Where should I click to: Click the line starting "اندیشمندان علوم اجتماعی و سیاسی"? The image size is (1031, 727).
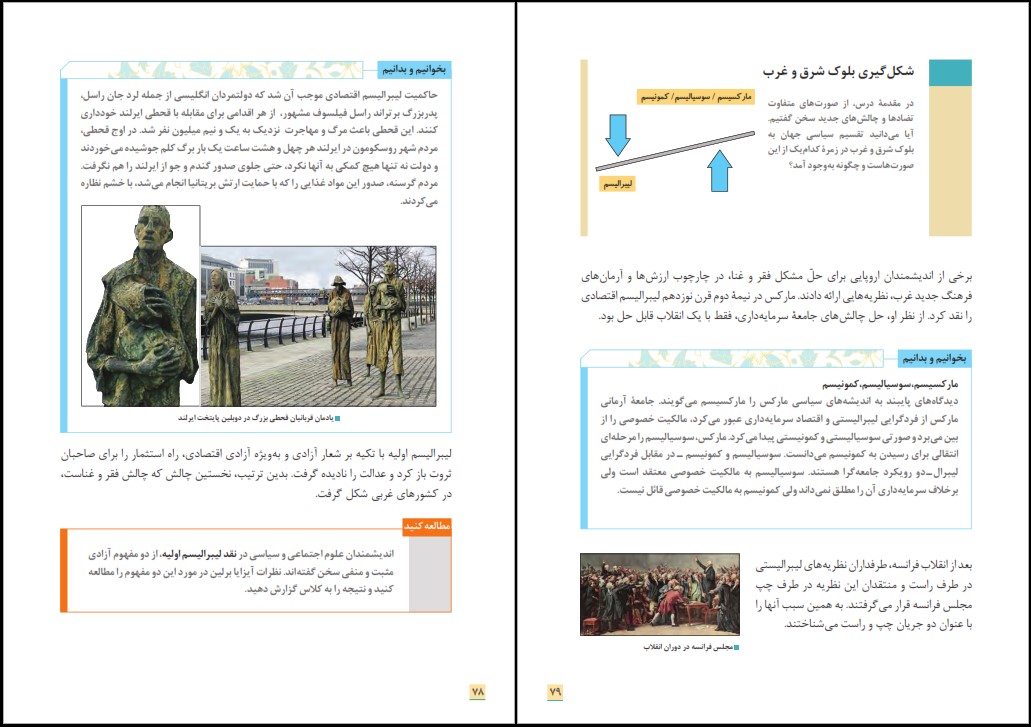(241, 554)
